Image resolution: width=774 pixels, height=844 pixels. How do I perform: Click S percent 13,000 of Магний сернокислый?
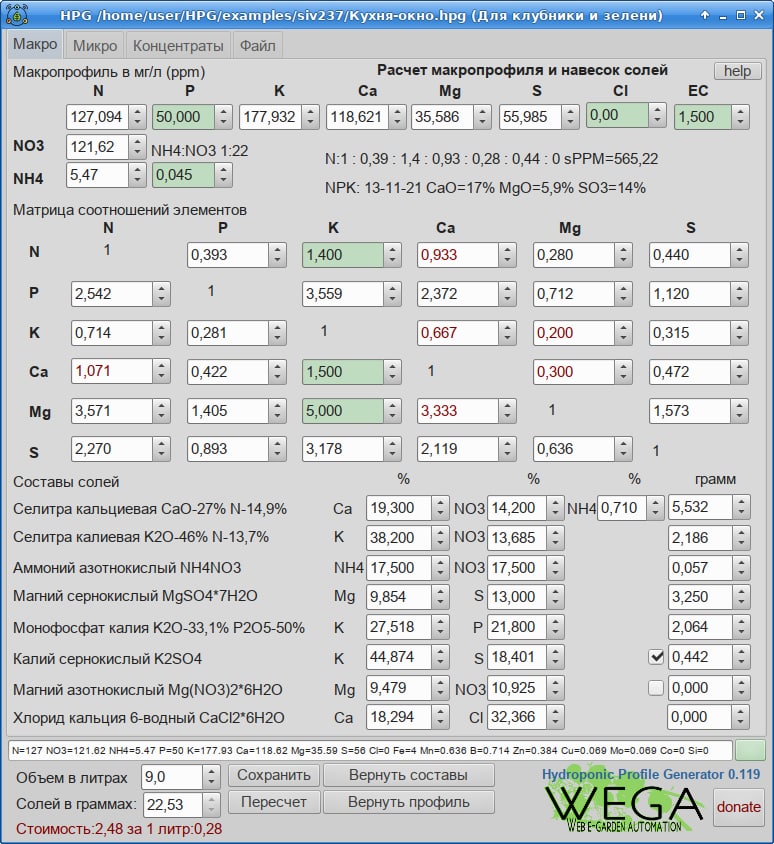(x=517, y=597)
